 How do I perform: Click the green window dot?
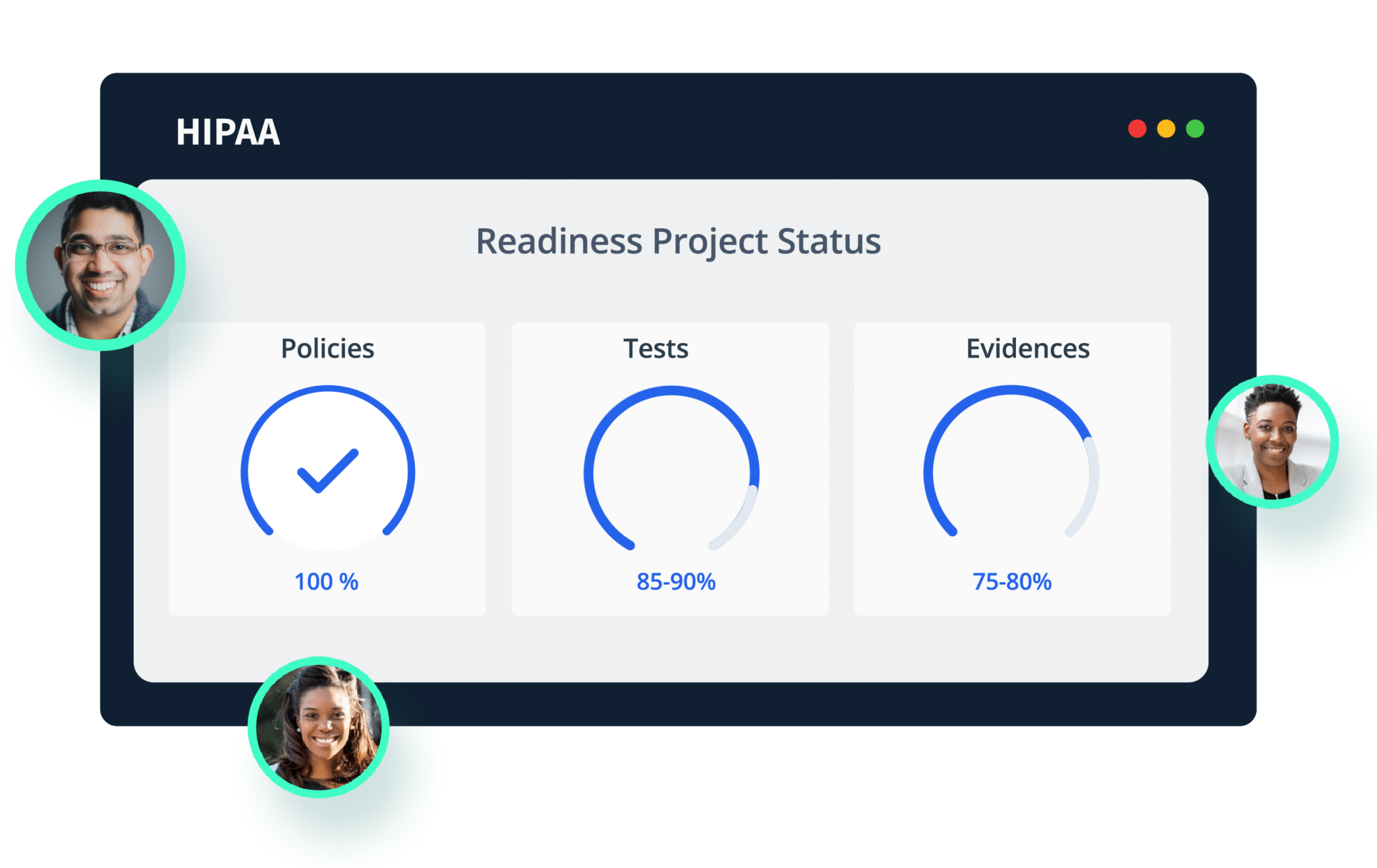(1195, 128)
